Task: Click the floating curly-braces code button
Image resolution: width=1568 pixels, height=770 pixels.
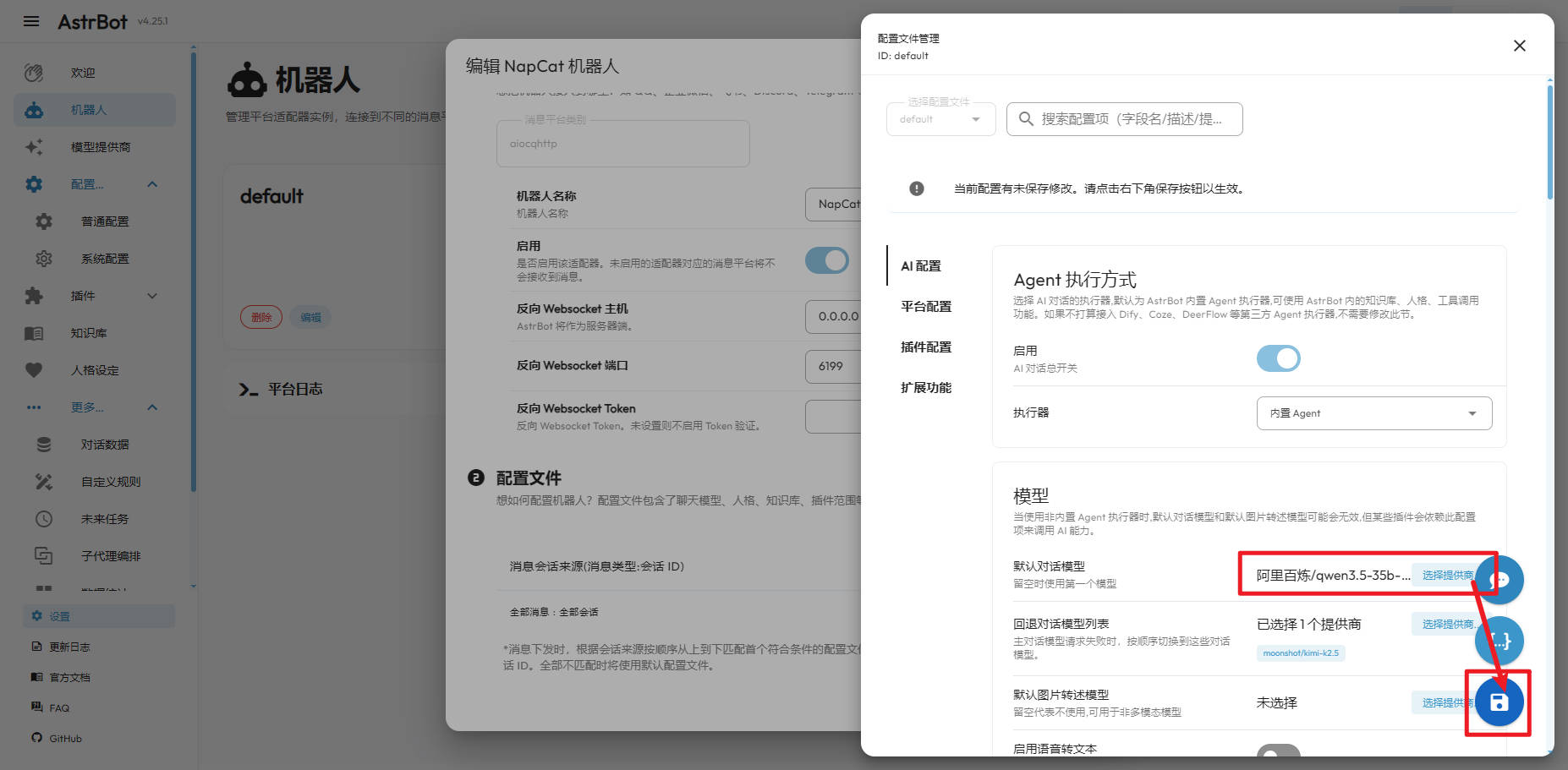Action: tap(1499, 641)
